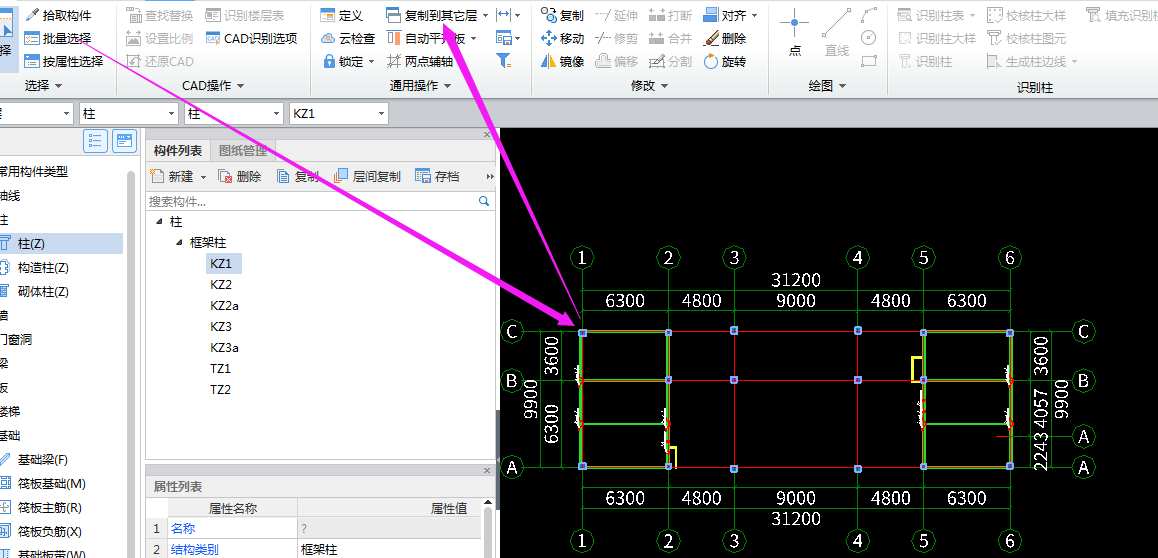Collapse the 柱 root tree node
The height and width of the screenshot is (558, 1158).
[x=160, y=221]
